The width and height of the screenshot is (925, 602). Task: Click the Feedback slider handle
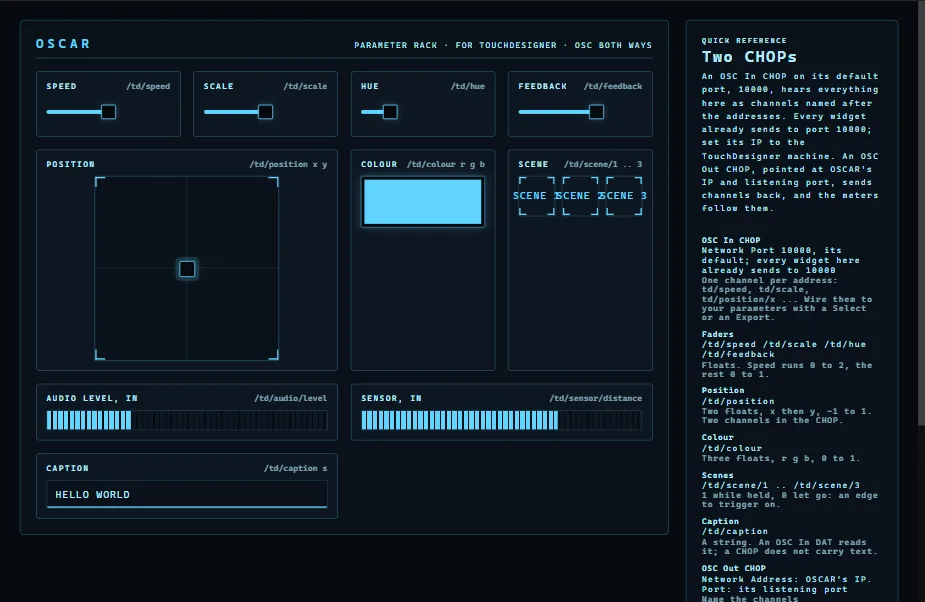pos(596,112)
